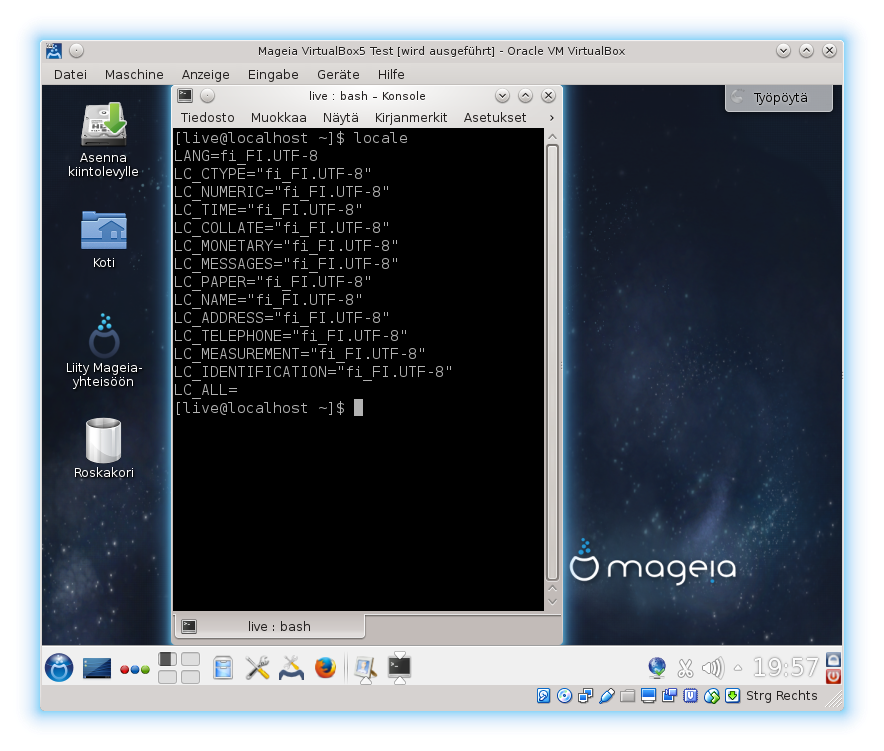This screenshot has height=751, width=884.
Task: Click the red leave/shutdown button in the panel
Action: click(x=833, y=676)
